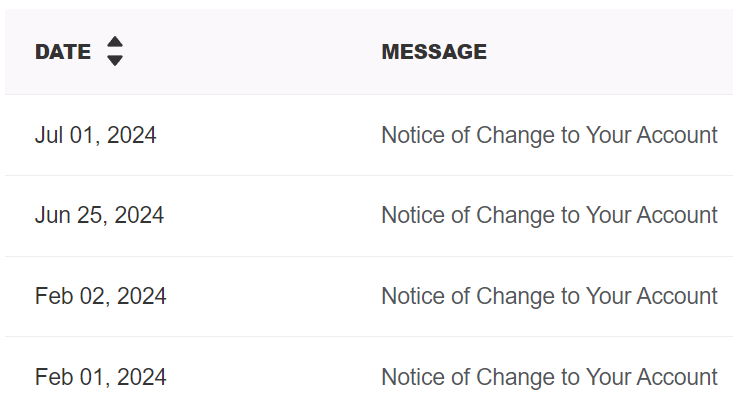Image resolution: width=733 pixels, height=409 pixels.
Task: Select the Feb 02, 2024 date cell
Action: point(100,296)
